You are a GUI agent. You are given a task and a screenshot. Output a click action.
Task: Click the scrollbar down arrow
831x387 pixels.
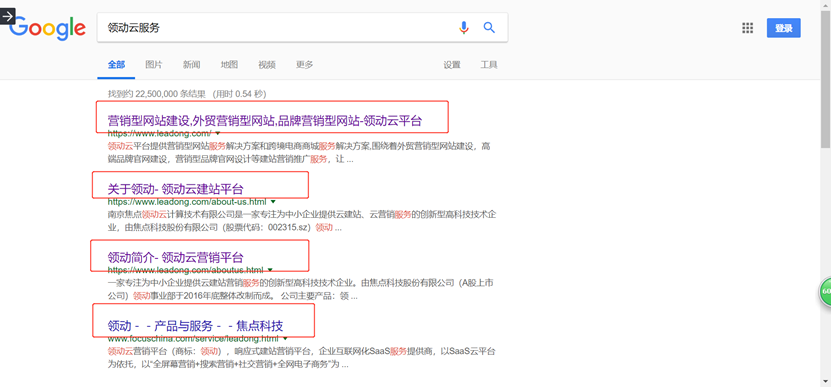tap(826, 381)
